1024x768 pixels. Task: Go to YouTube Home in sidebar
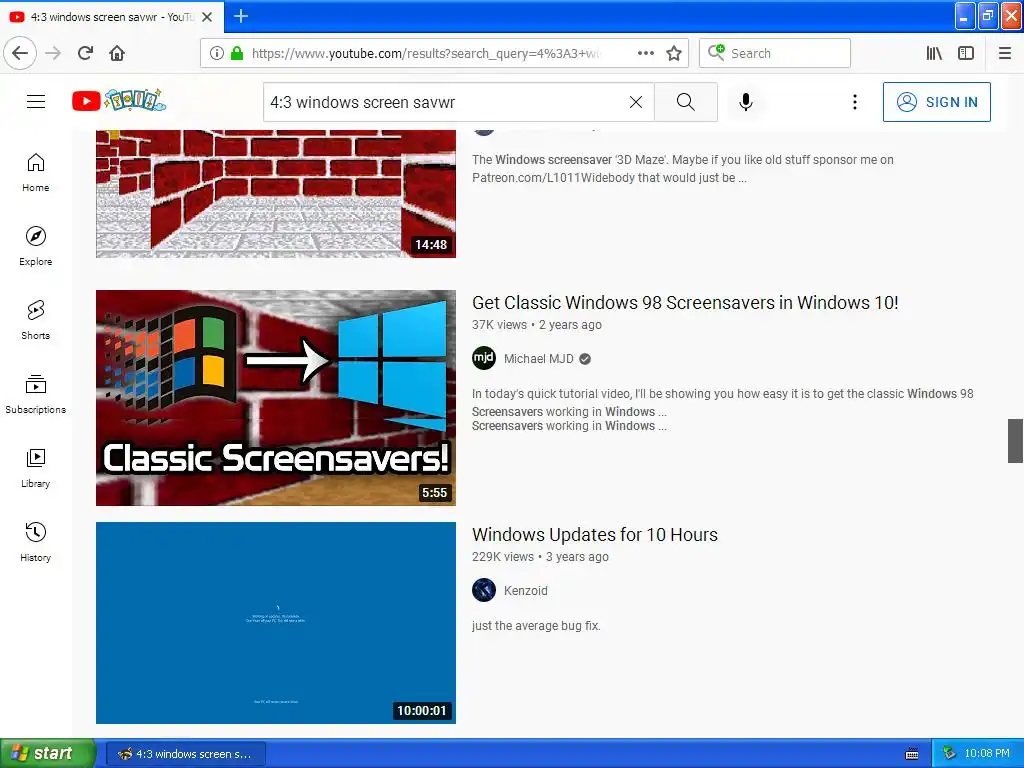(35, 173)
